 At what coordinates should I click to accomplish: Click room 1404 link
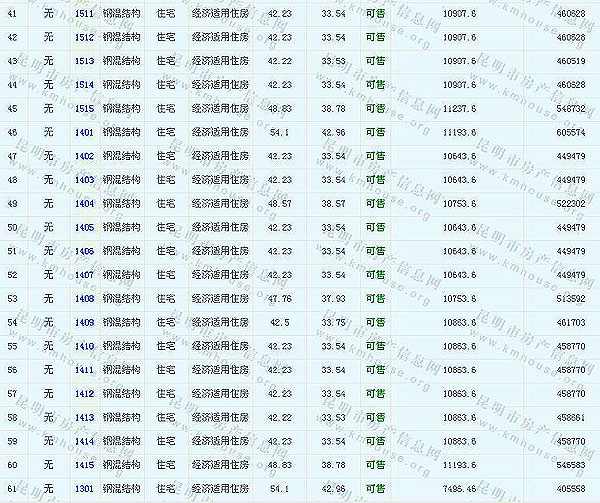click(84, 203)
